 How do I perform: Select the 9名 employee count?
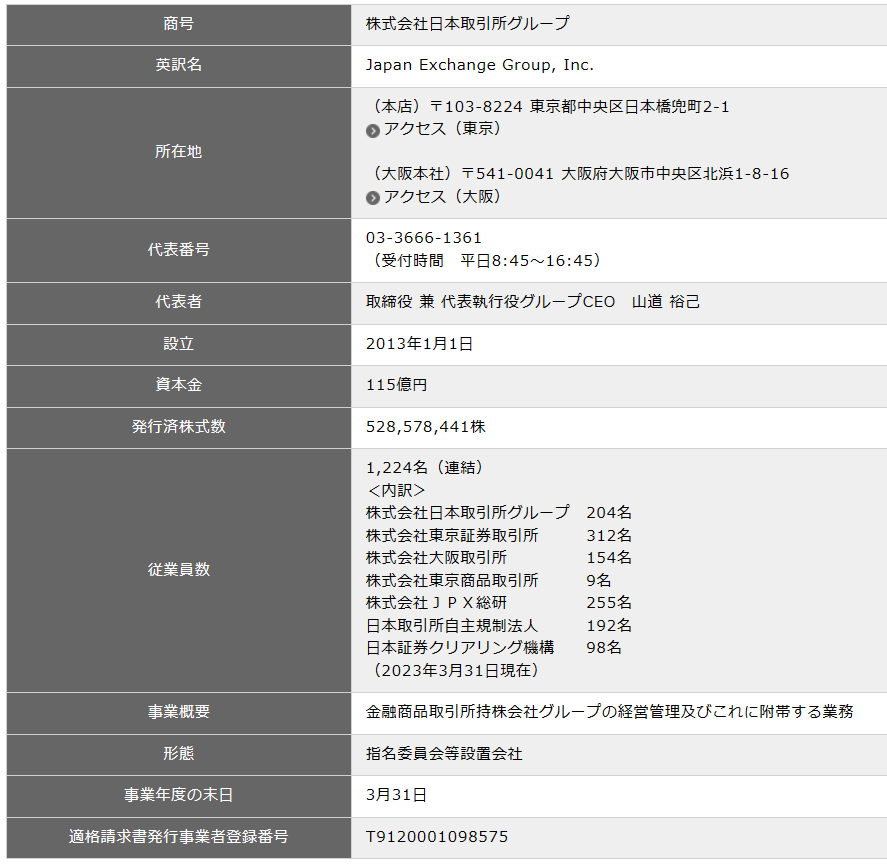click(598, 580)
